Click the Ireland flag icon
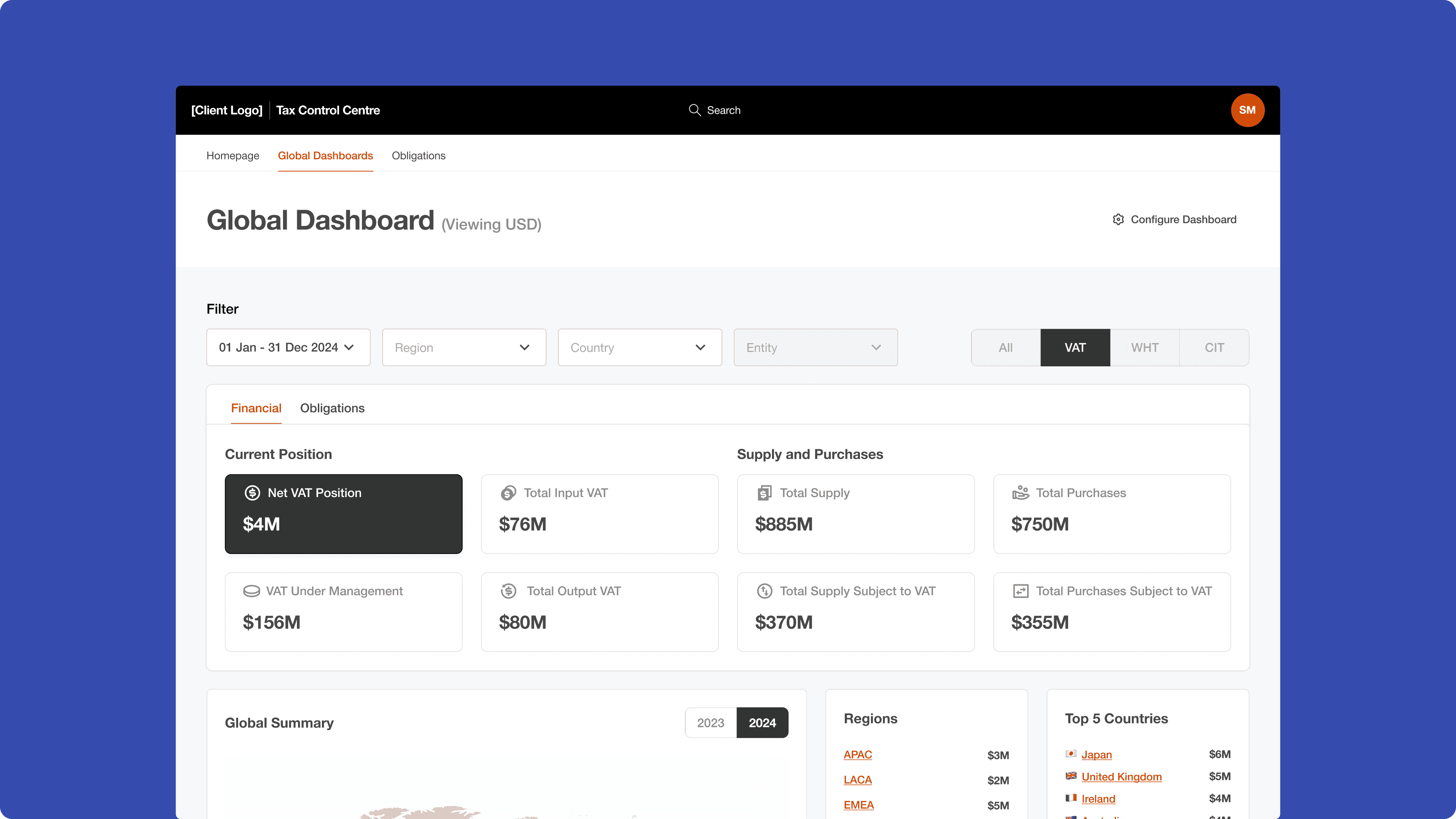This screenshot has height=819, width=1456. 1071,798
